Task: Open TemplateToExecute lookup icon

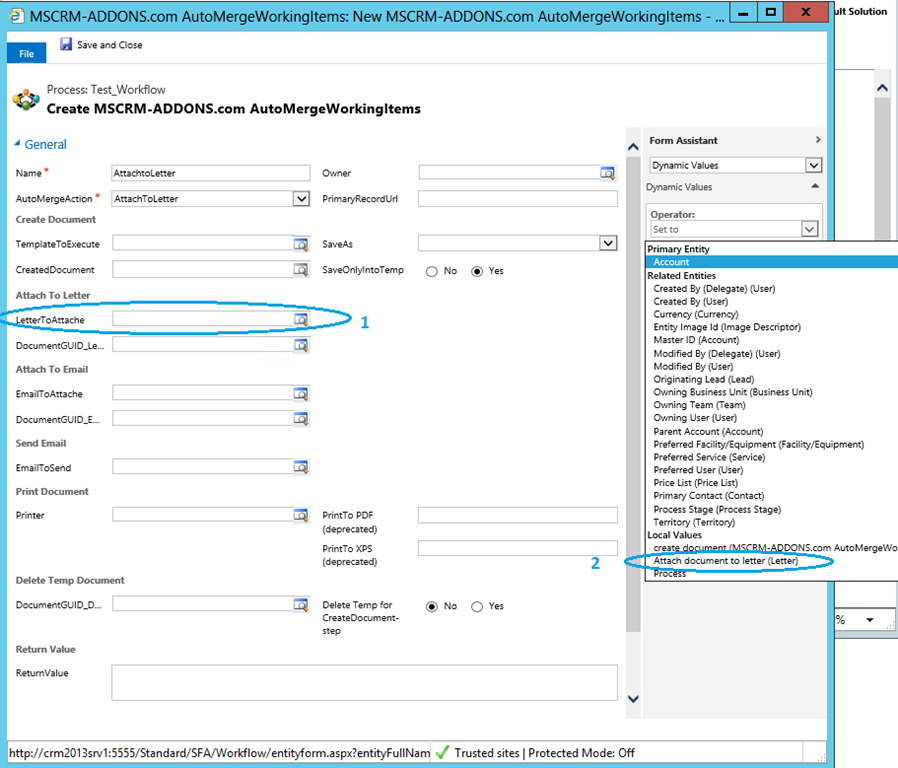Action: click(301, 244)
